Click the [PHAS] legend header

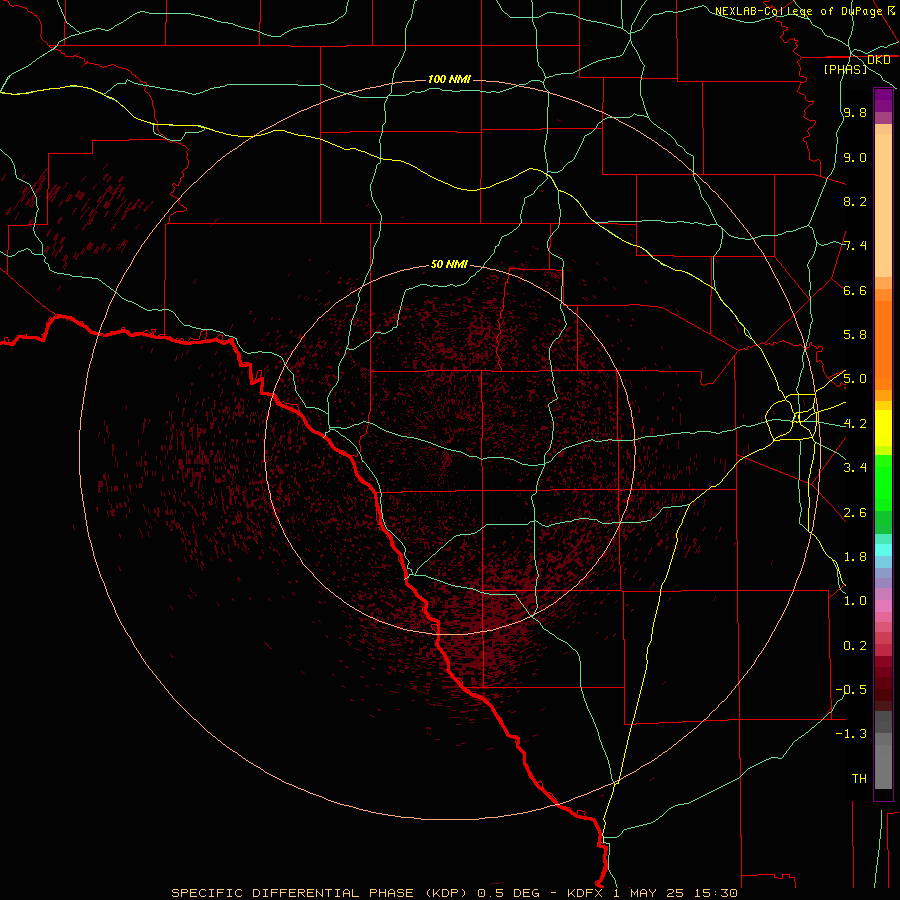tap(845, 69)
